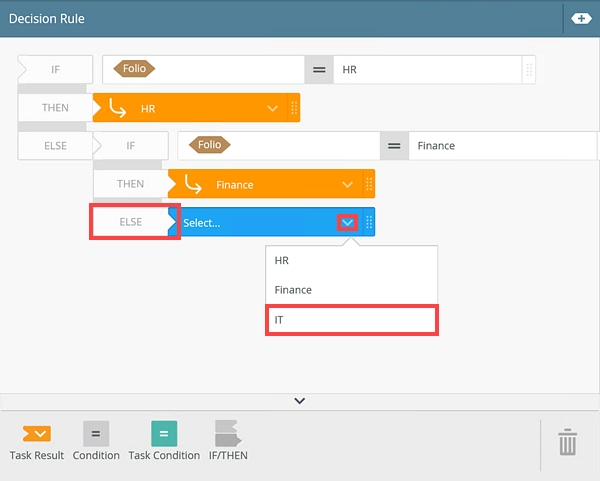The width and height of the screenshot is (600, 481).
Task: Click the top IF block label
Action: pyautogui.click(x=55, y=70)
